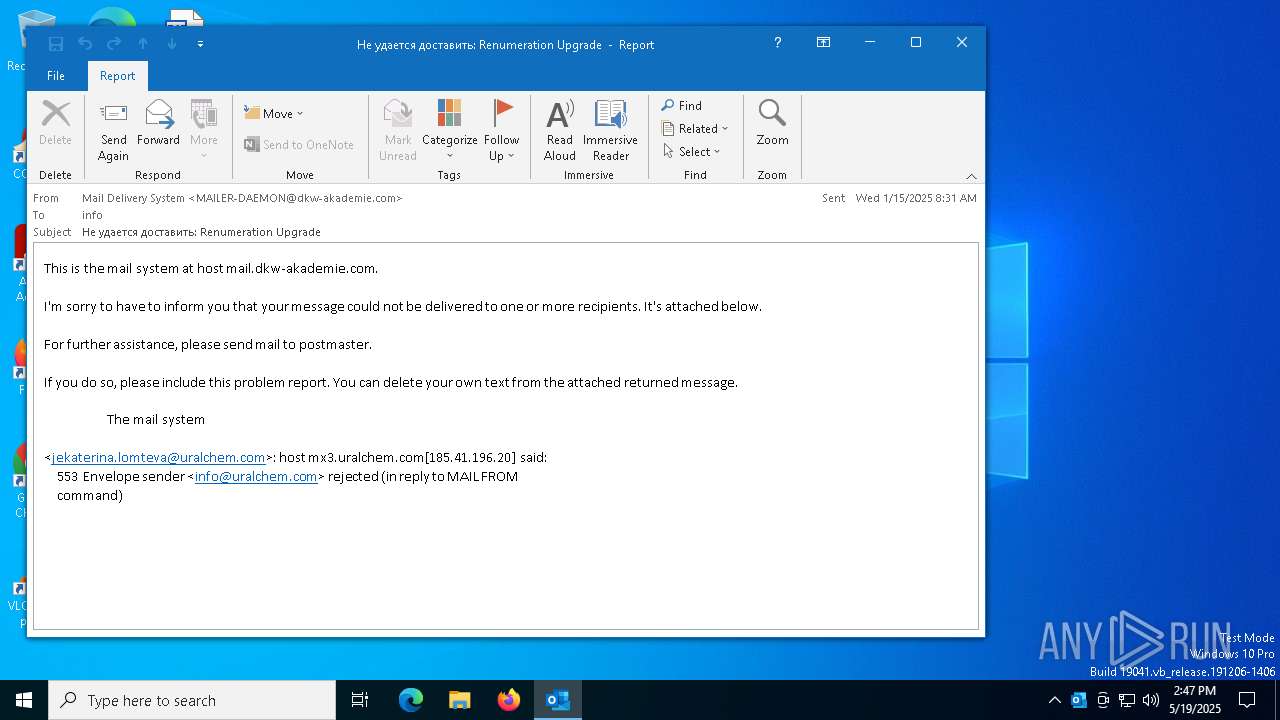
Task: Start Read Aloud
Action: click(560, 130)
